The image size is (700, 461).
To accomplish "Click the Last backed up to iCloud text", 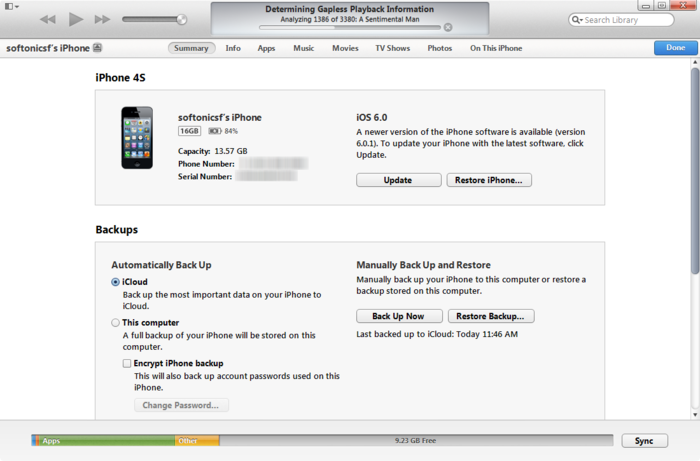I will pyautogui.click(x=437, y=334).
